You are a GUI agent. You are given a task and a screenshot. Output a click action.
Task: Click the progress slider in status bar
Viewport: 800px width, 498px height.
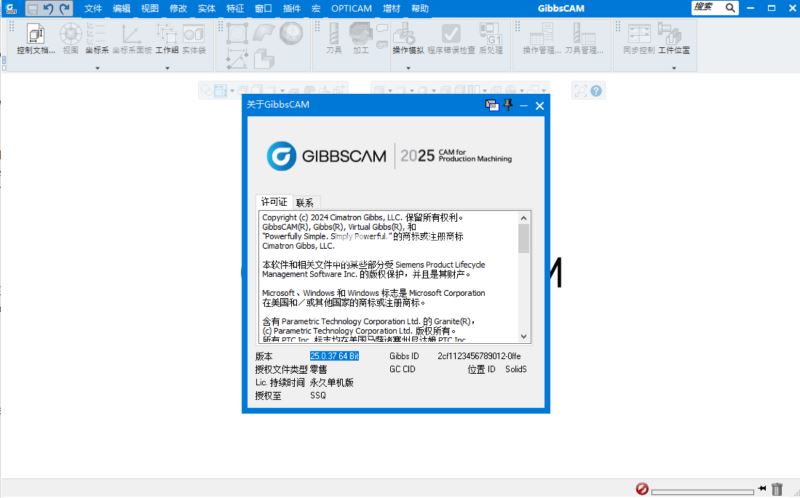click(703, 491)
